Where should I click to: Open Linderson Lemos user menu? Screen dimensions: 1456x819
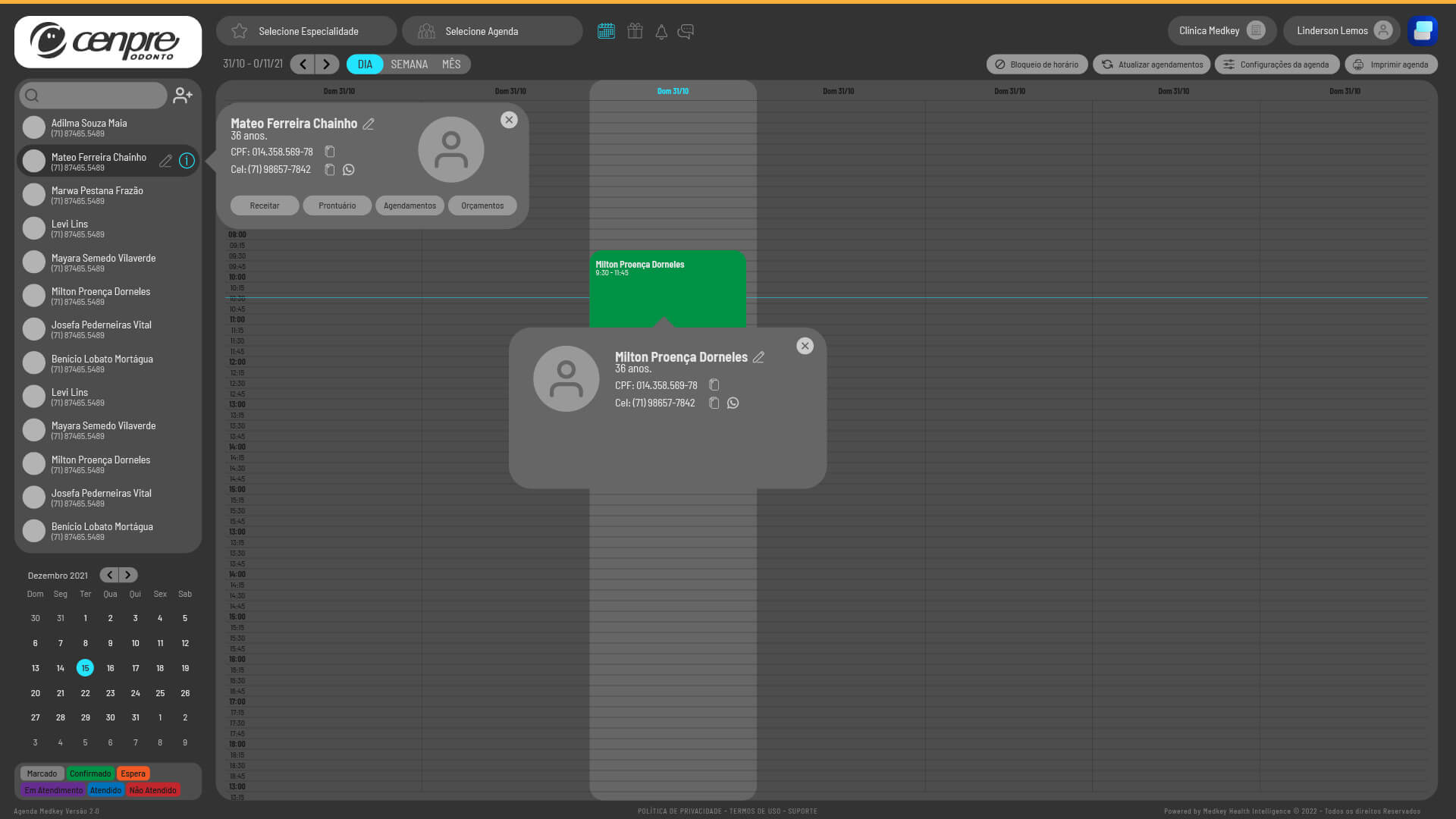point(1341,30)
